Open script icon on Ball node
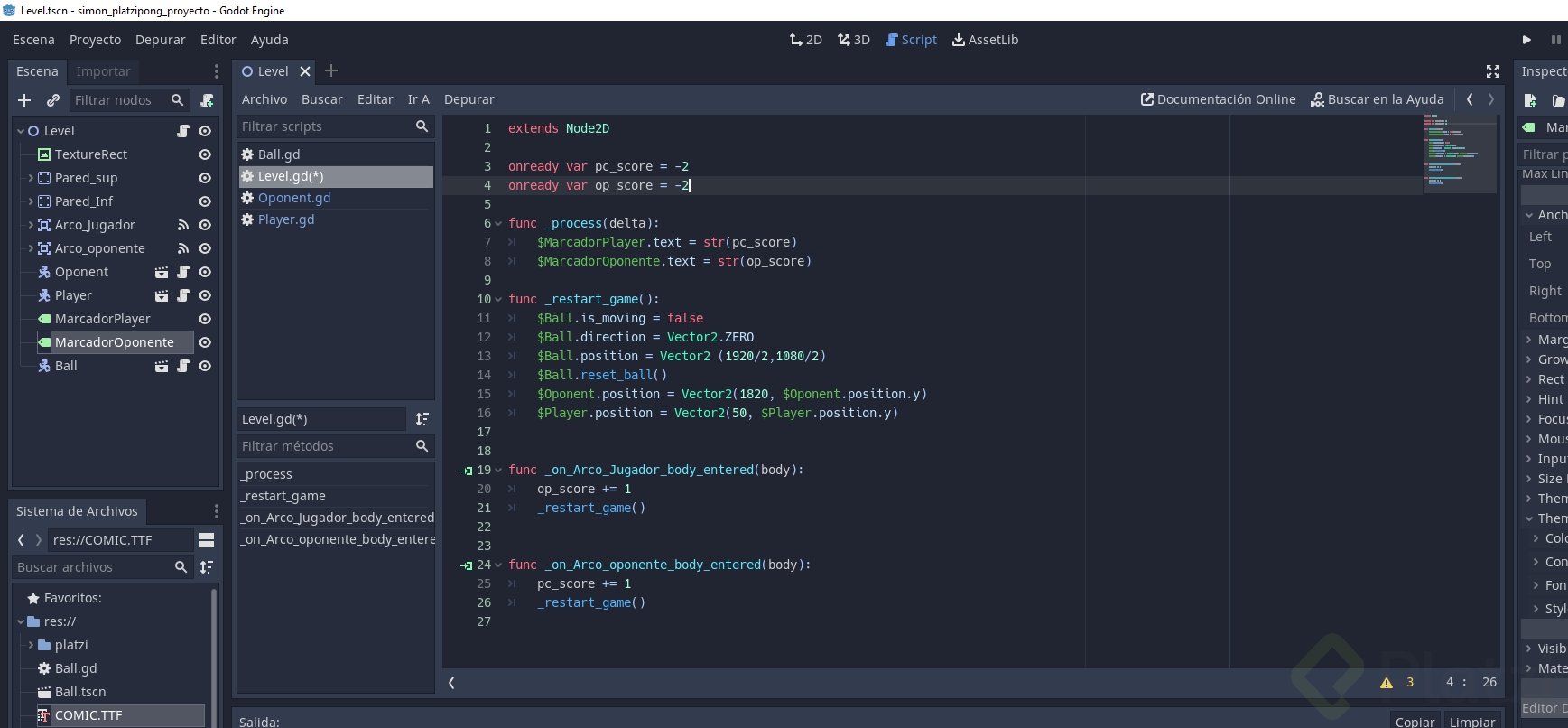Screen dimensions: 1568x728 click(x=183, y=366)
